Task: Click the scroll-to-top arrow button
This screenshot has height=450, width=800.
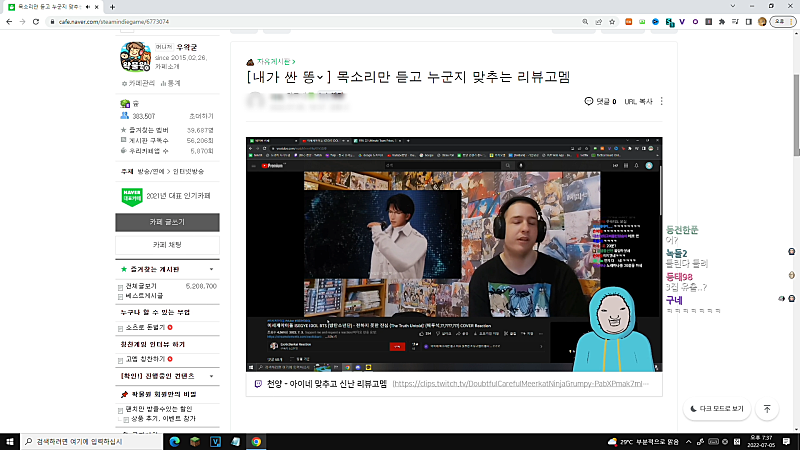Action: pos(767,409)
